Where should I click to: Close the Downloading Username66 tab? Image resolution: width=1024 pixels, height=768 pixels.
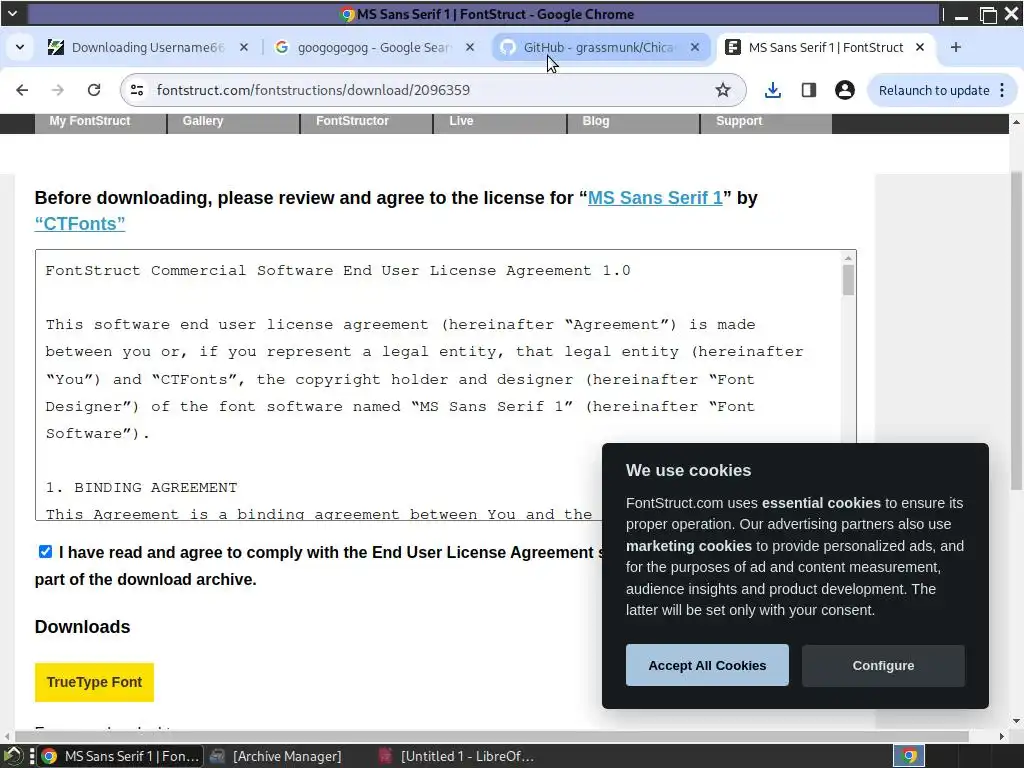[244, 47]
